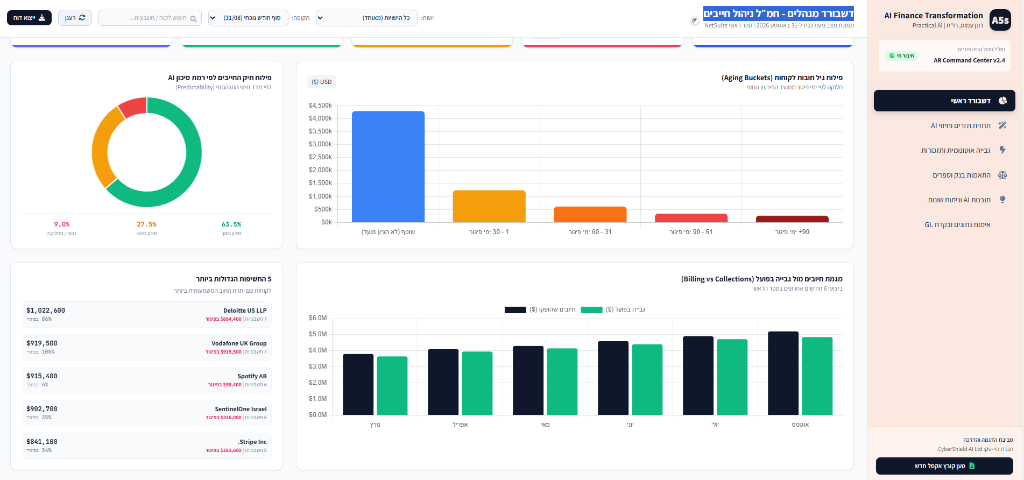Screen dimensions: 1024x480
Task: Click the green connected status badge
Action: 901,56
